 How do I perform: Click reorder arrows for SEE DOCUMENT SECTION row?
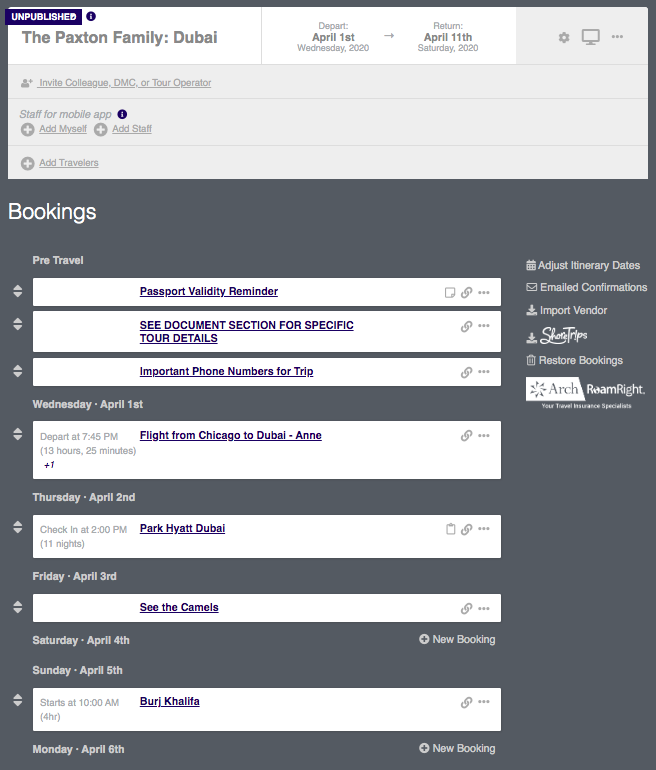(x=18, y=324)
